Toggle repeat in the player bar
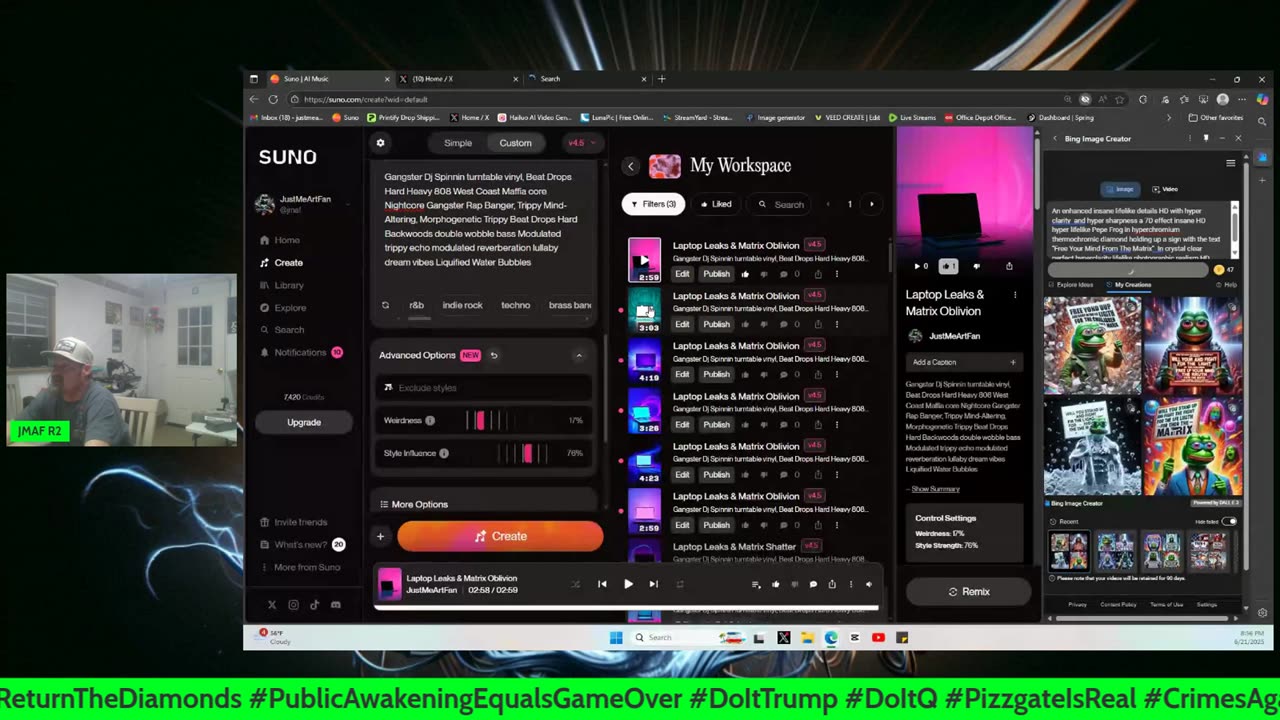 pyautogui.click(x=680, y=584)
